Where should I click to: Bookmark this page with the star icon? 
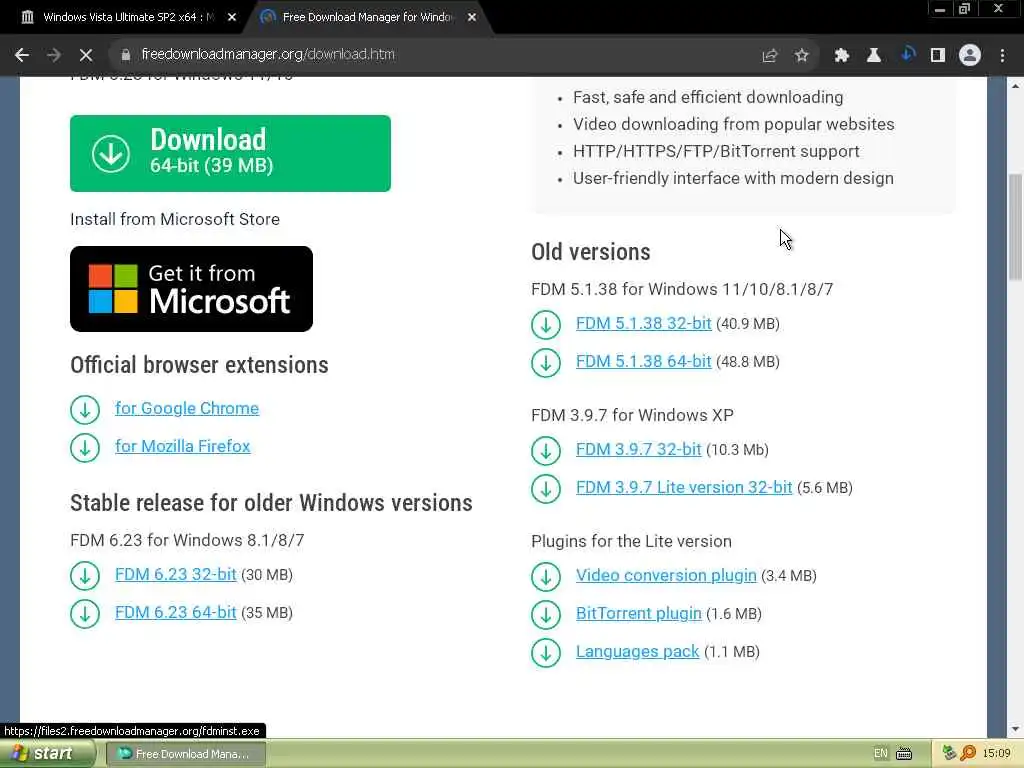(801, 56)
